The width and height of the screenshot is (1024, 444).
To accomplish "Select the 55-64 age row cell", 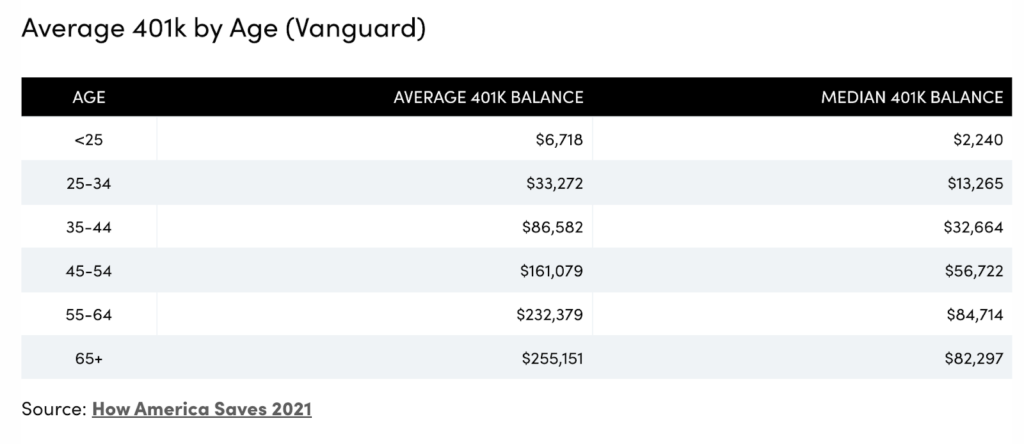I will pos(89,314).
